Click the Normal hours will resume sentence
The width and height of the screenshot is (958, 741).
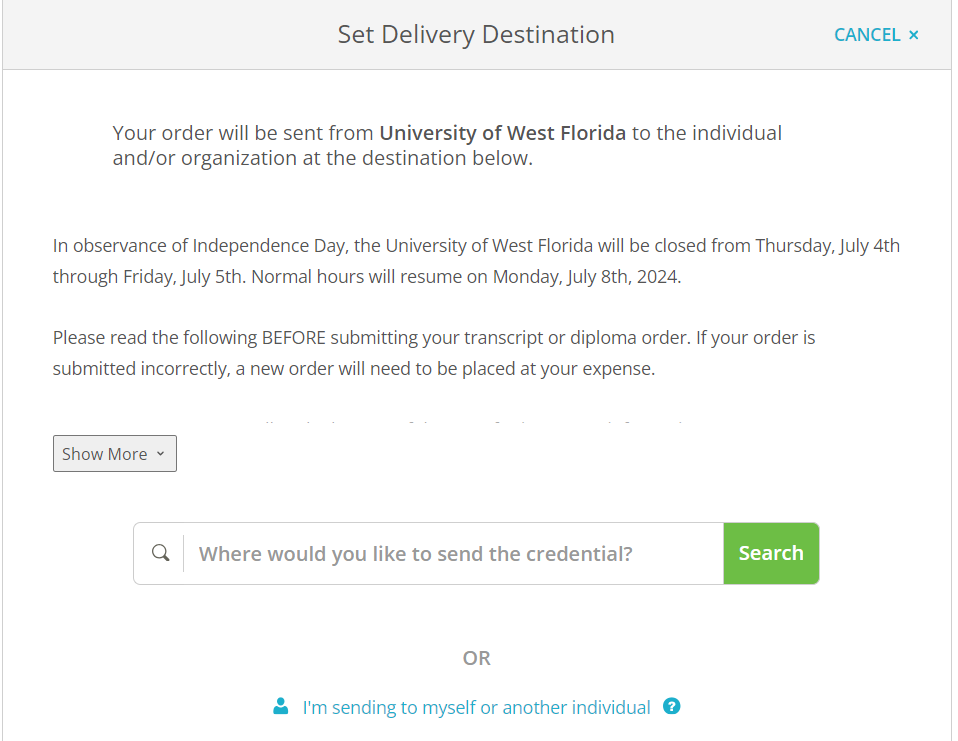pos(466,277)
